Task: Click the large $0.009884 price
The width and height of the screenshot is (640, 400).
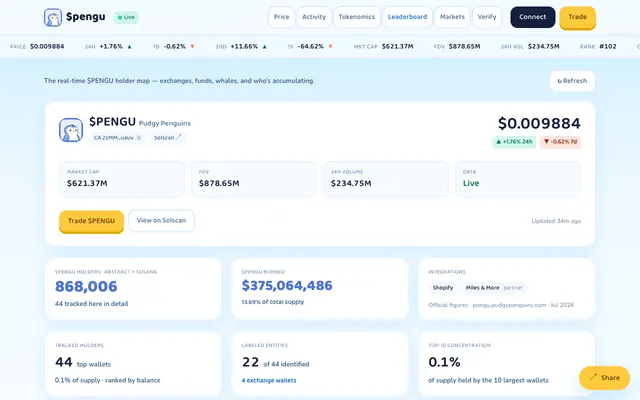Action: pos(539,124)
